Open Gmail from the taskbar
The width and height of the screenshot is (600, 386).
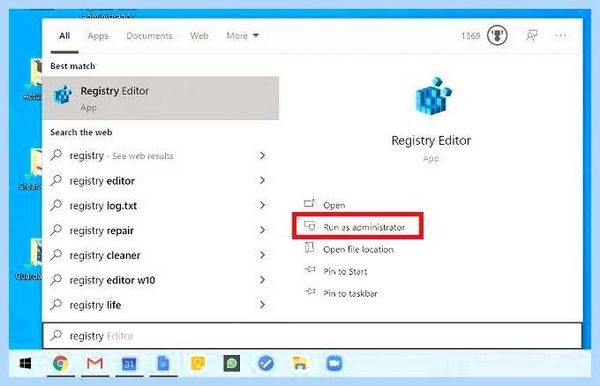(x=95, y=363)
